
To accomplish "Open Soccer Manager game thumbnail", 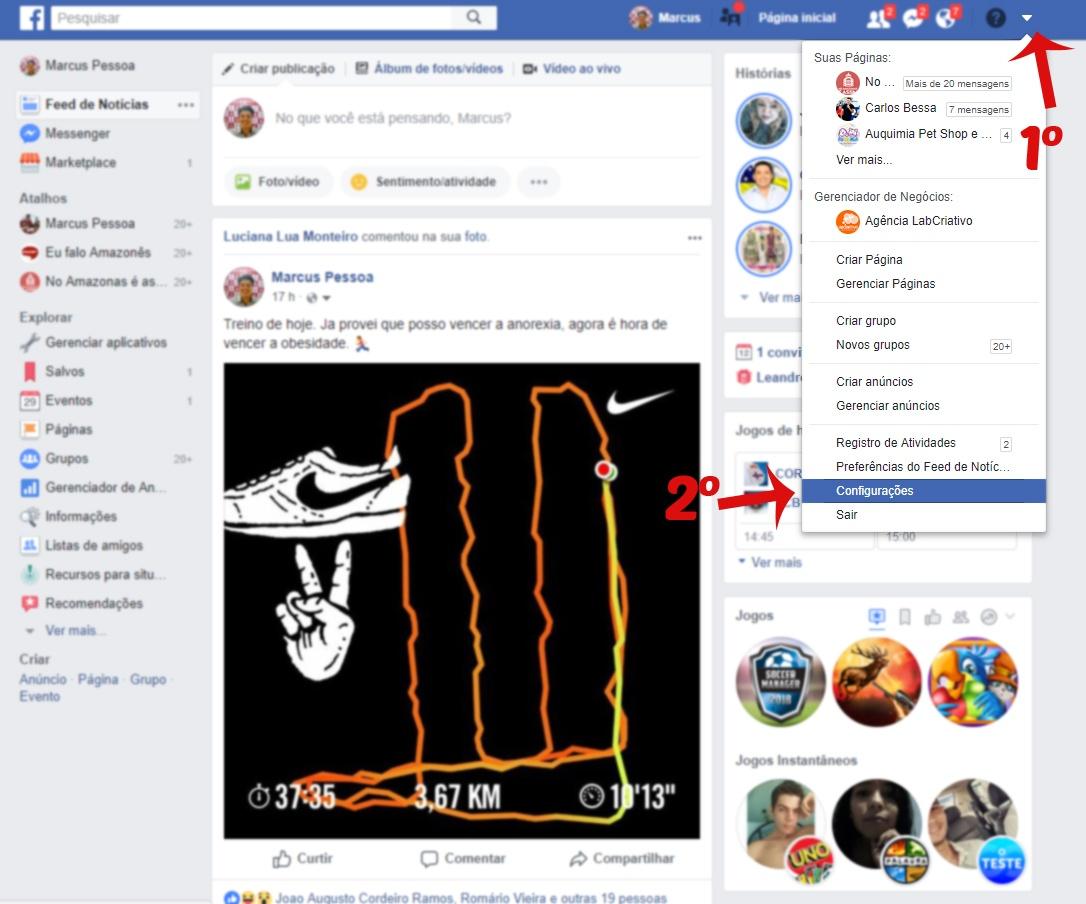I will point(780,682).
